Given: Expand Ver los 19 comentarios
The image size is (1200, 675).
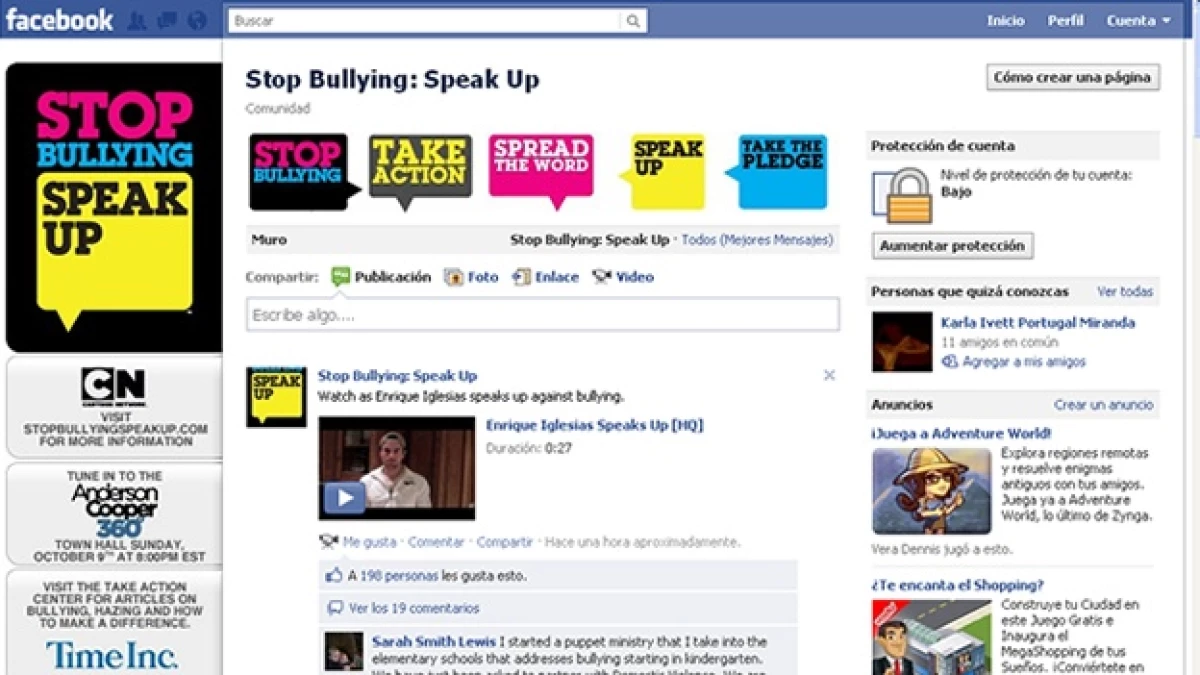Looking at the screenshot, I should [x=414, y=608].
